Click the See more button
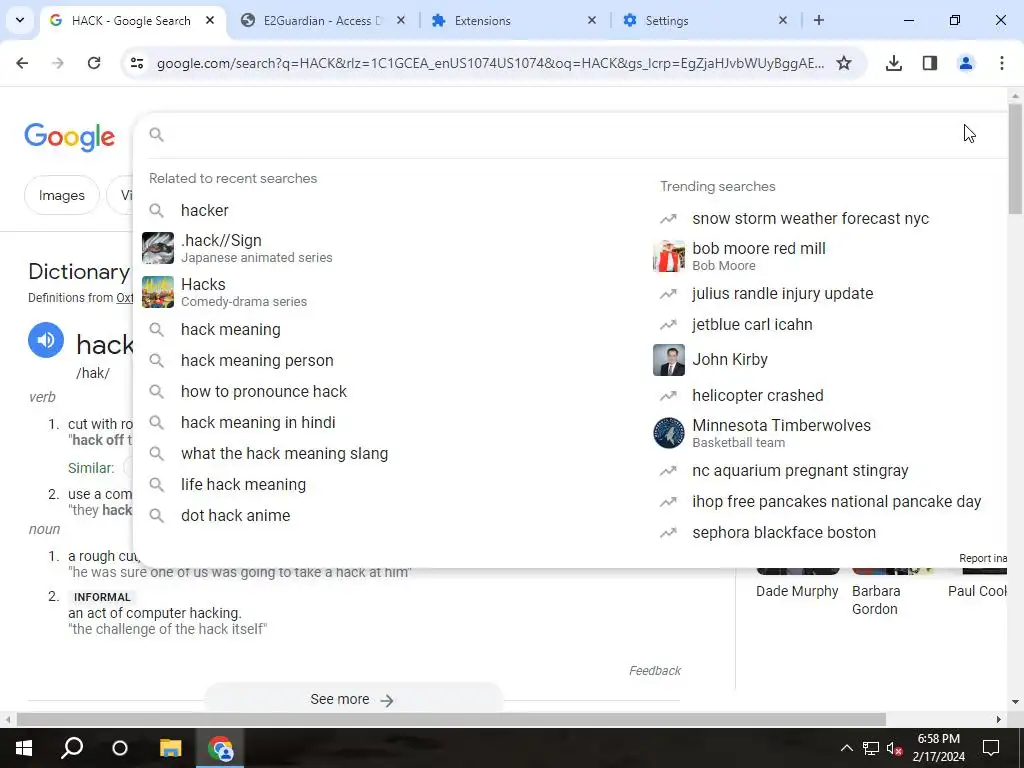 point(353,699)
